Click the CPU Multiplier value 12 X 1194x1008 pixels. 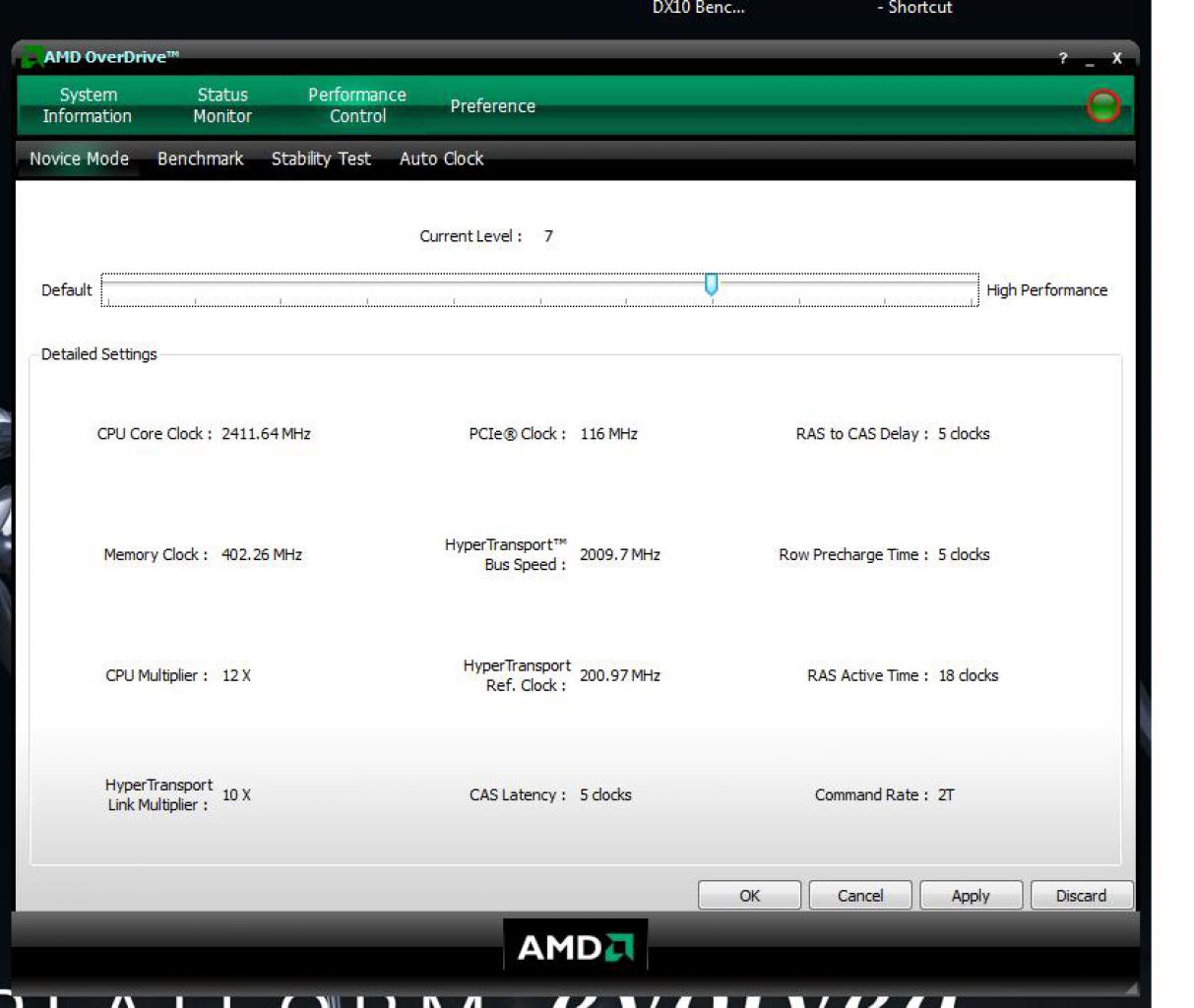click(x=236, y=676)
